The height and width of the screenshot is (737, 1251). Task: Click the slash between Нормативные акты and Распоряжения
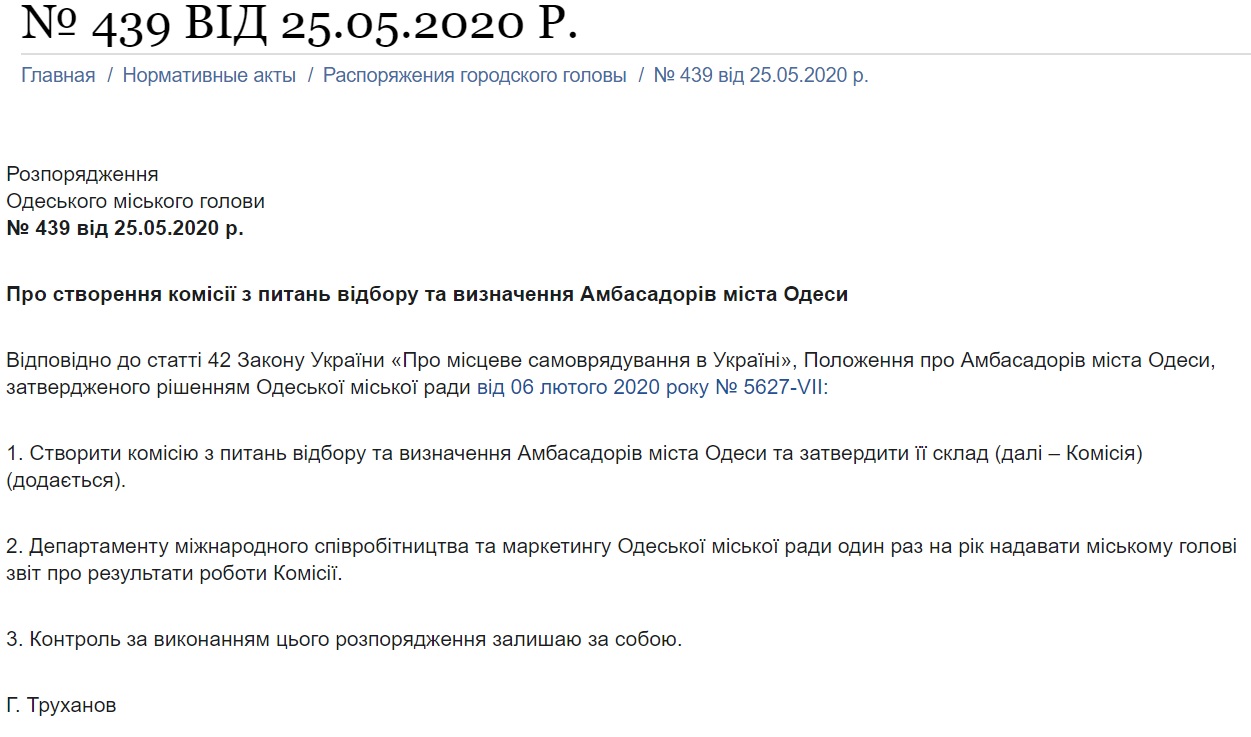click(310, 76)
